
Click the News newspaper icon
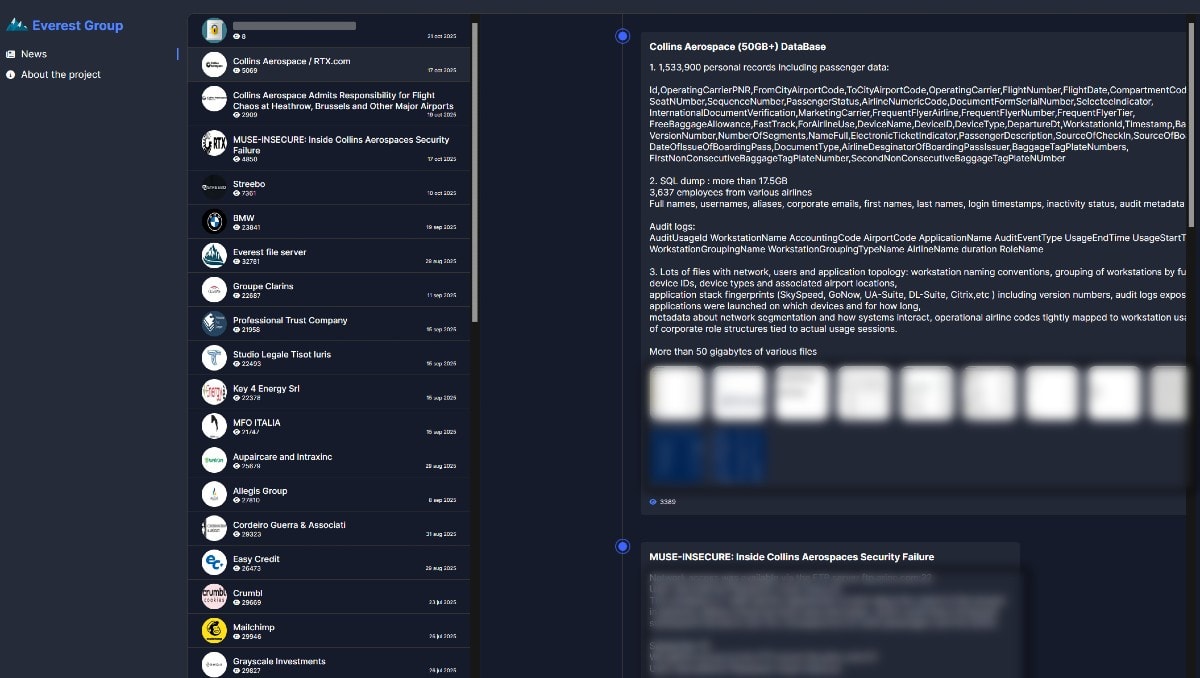11,54
